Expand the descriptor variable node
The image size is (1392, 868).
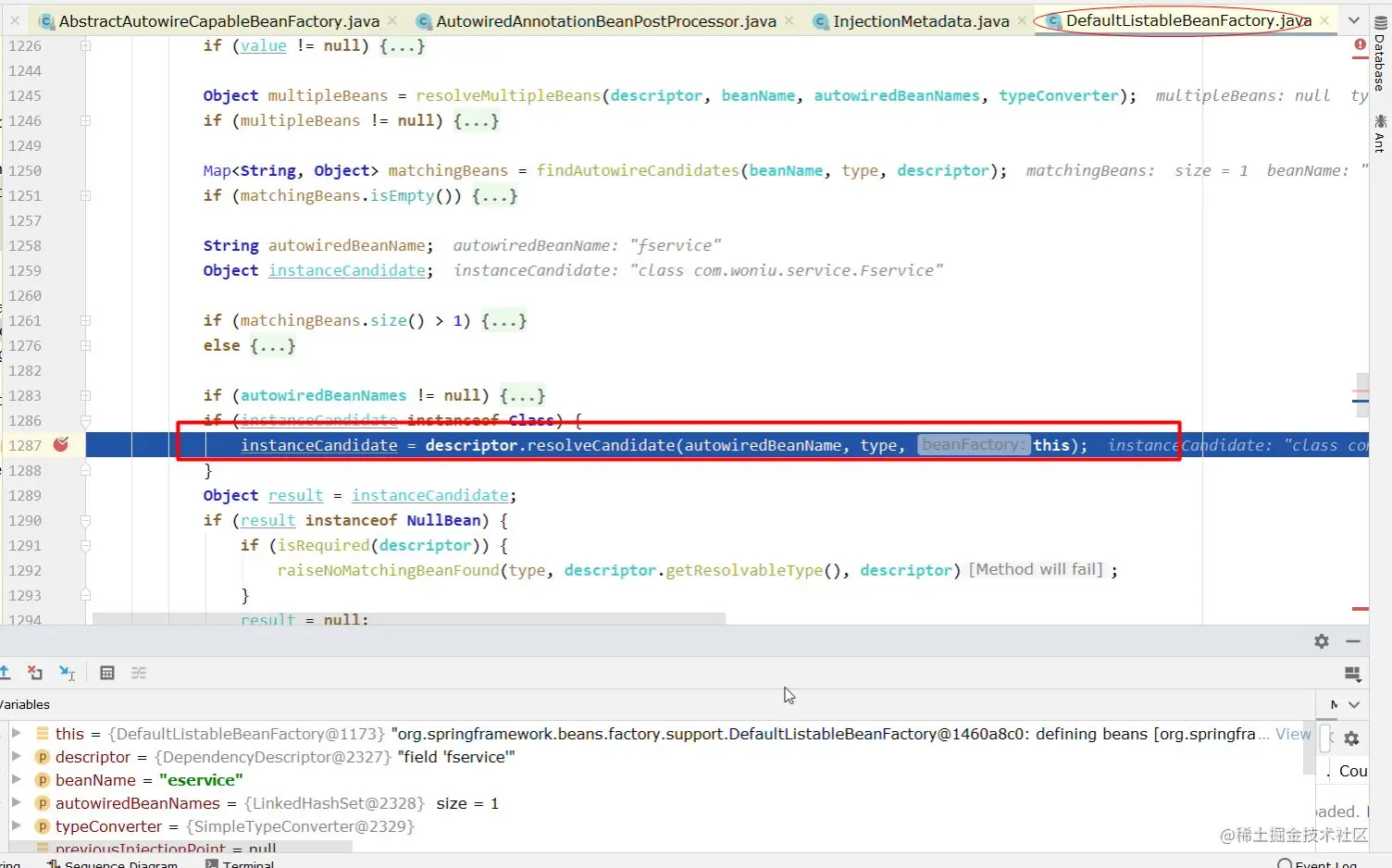tap(16, 756)
